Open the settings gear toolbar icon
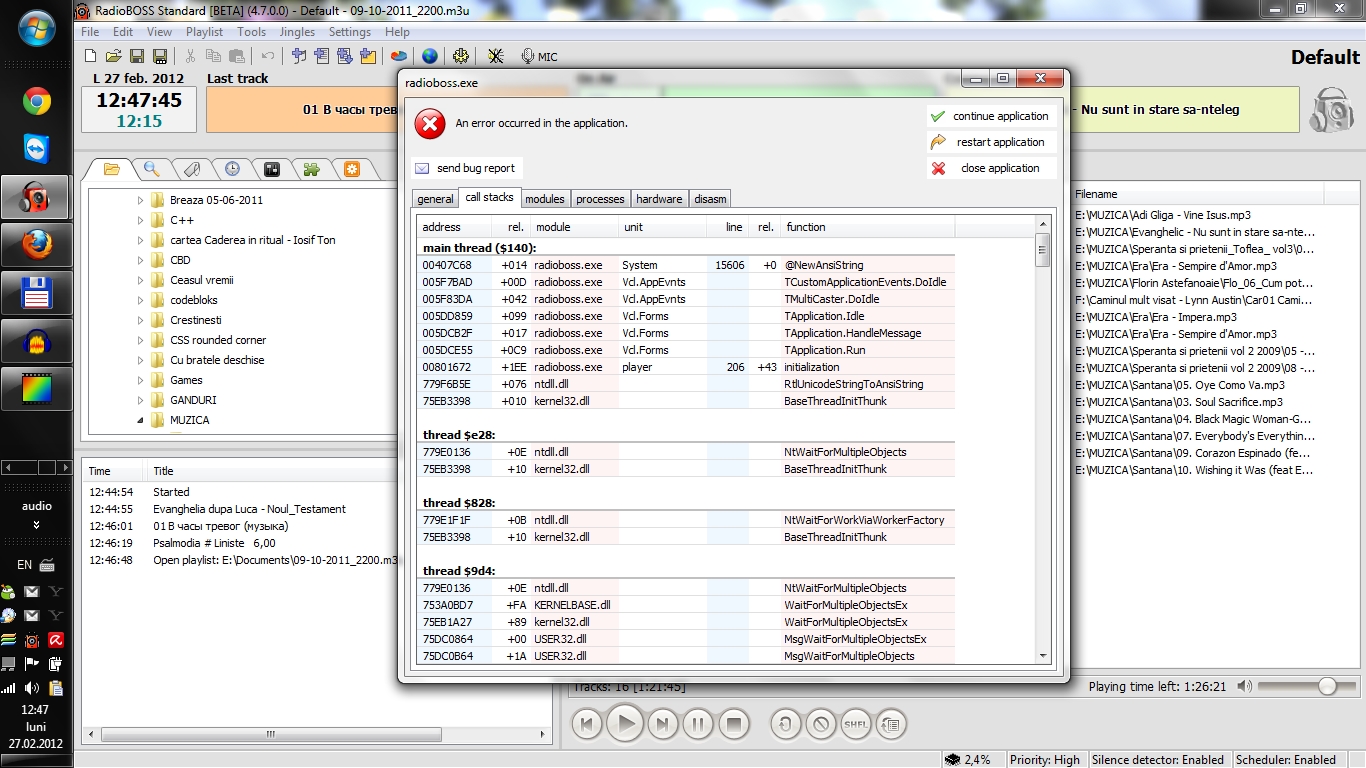The width and height of the screenshot is (1366, 768). [x=461, y=56]
